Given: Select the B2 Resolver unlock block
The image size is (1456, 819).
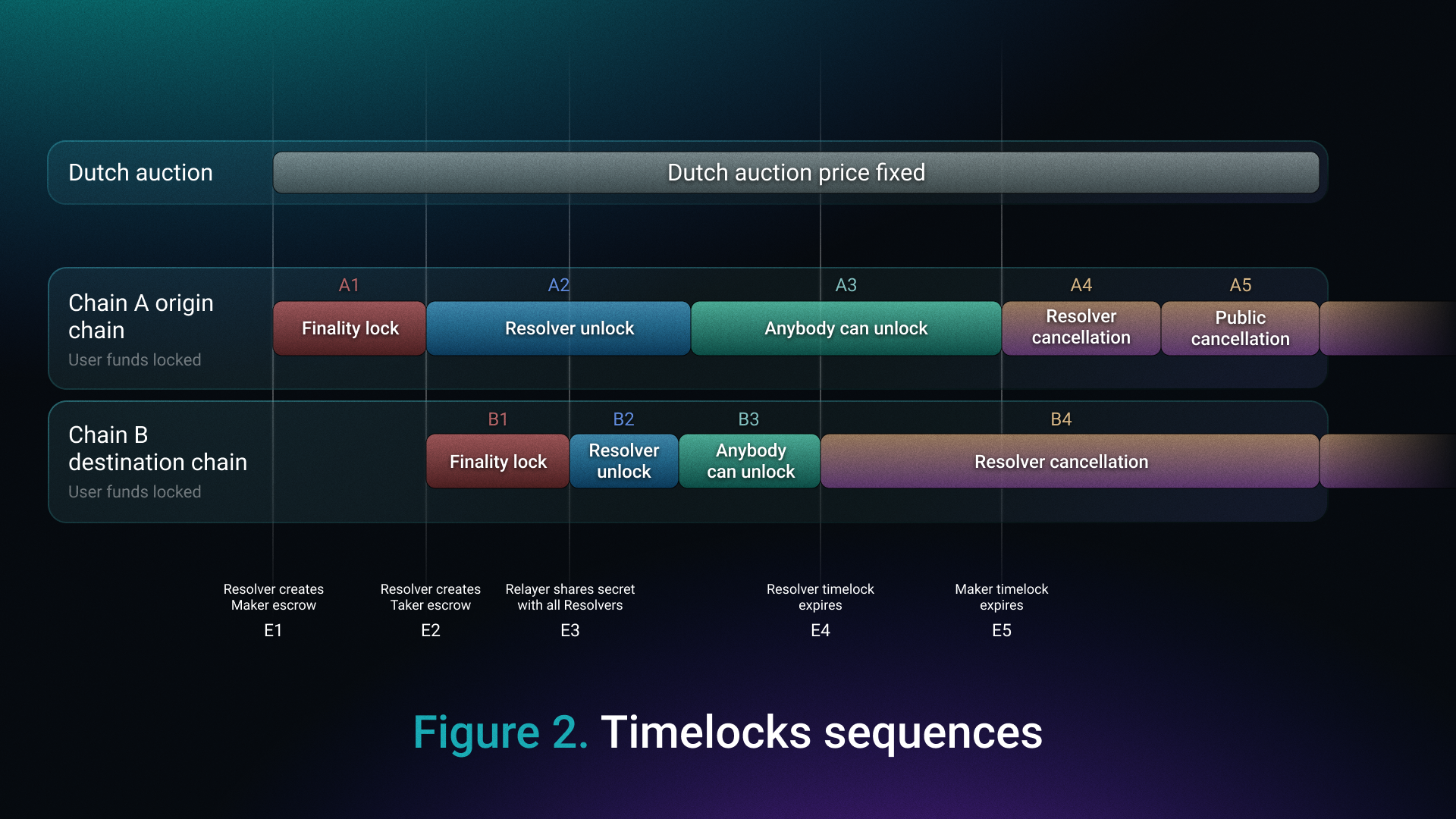Looking at the screenshot, I should pos(624,461).
